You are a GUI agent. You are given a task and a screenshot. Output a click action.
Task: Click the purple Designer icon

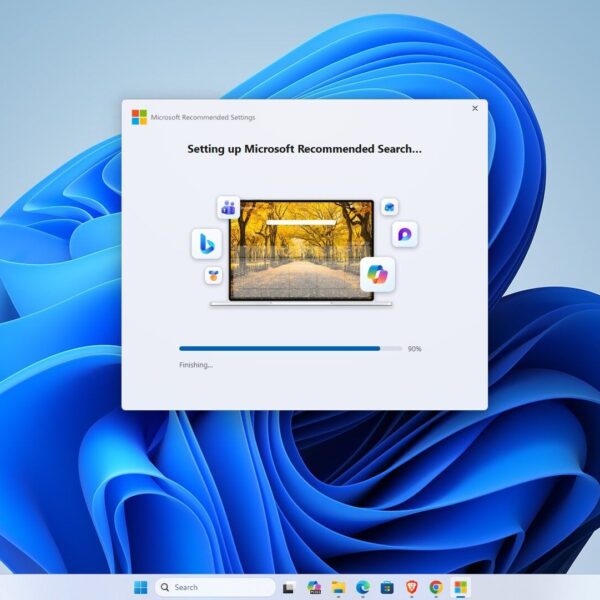[x=405, y=234]
